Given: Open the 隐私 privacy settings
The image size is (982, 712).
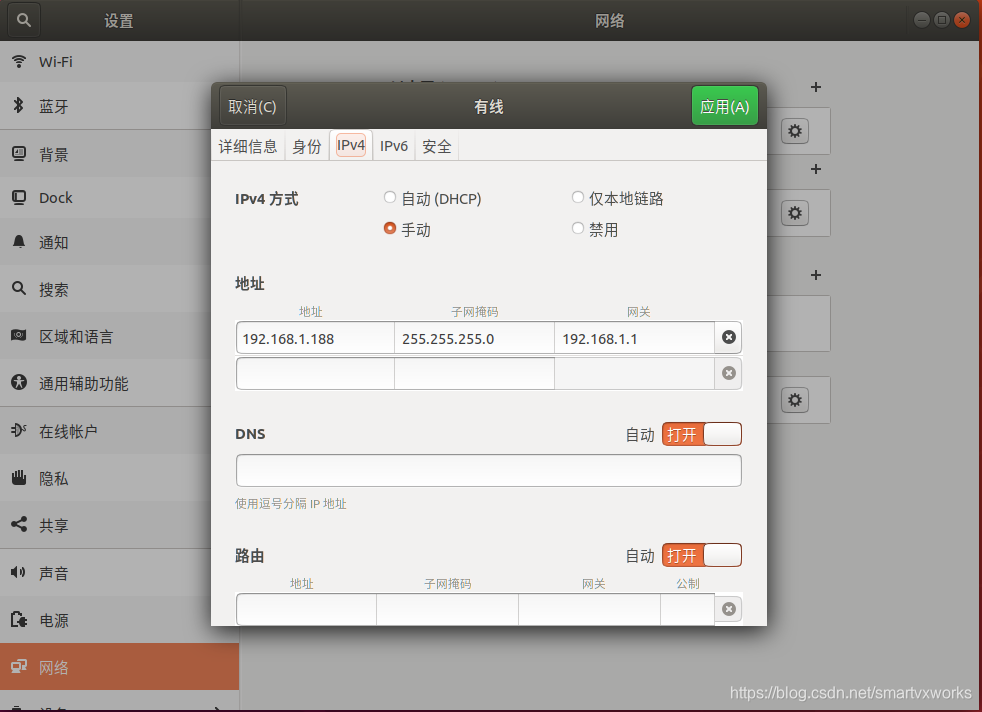Looking at the screenshot, I should 54,478.
